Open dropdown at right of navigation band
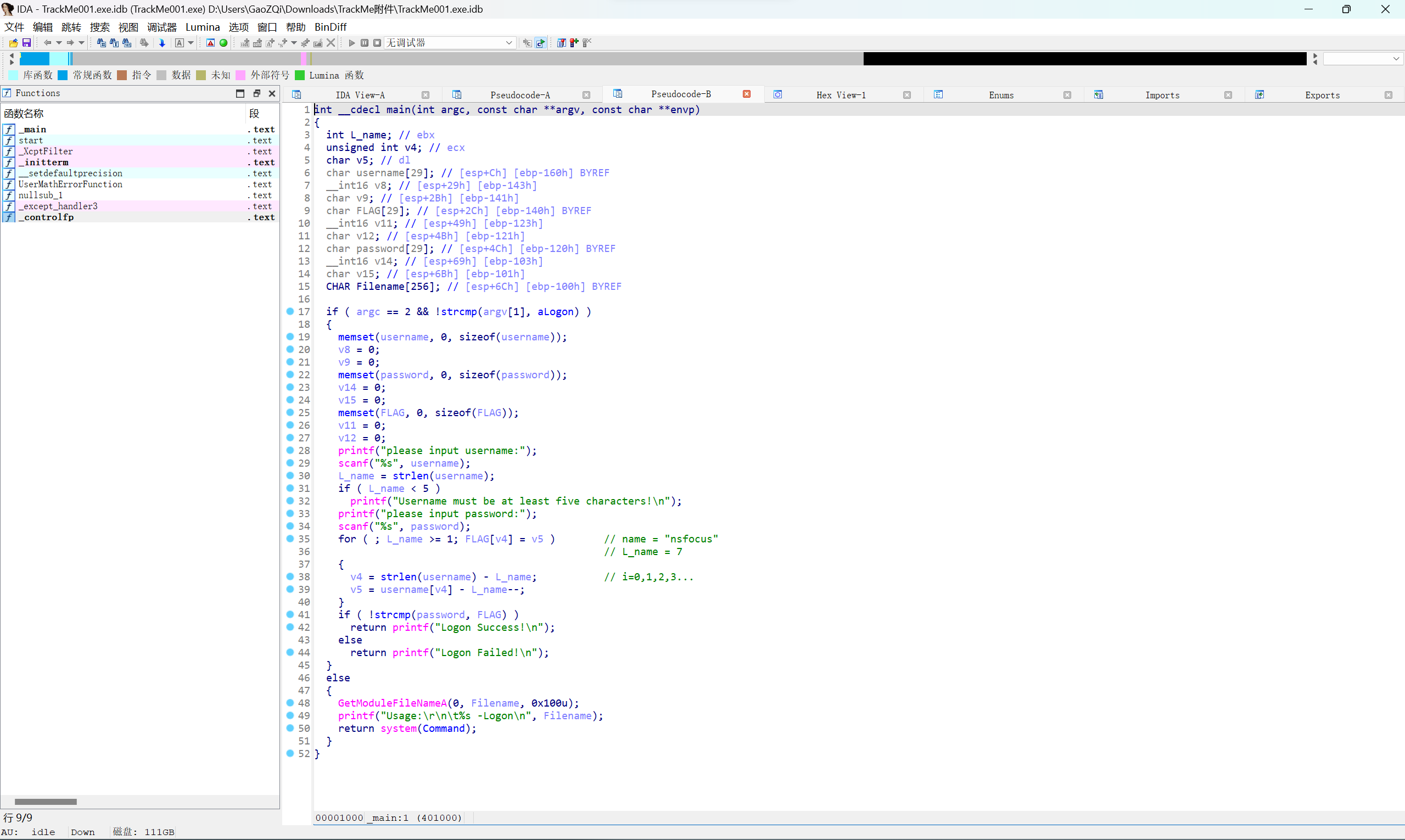1405x840 pixels. (x=1396, y=59)
